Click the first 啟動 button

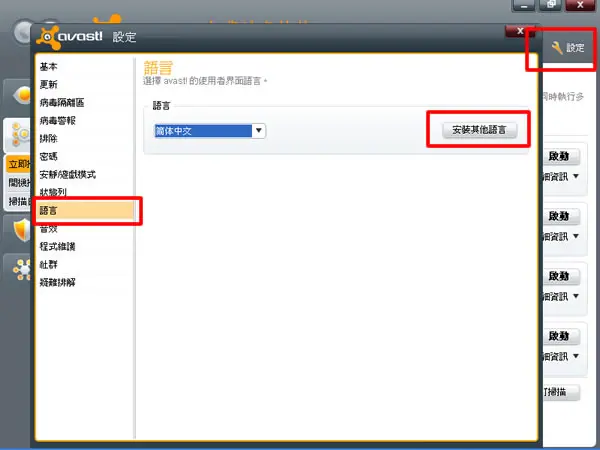[561, 156]
